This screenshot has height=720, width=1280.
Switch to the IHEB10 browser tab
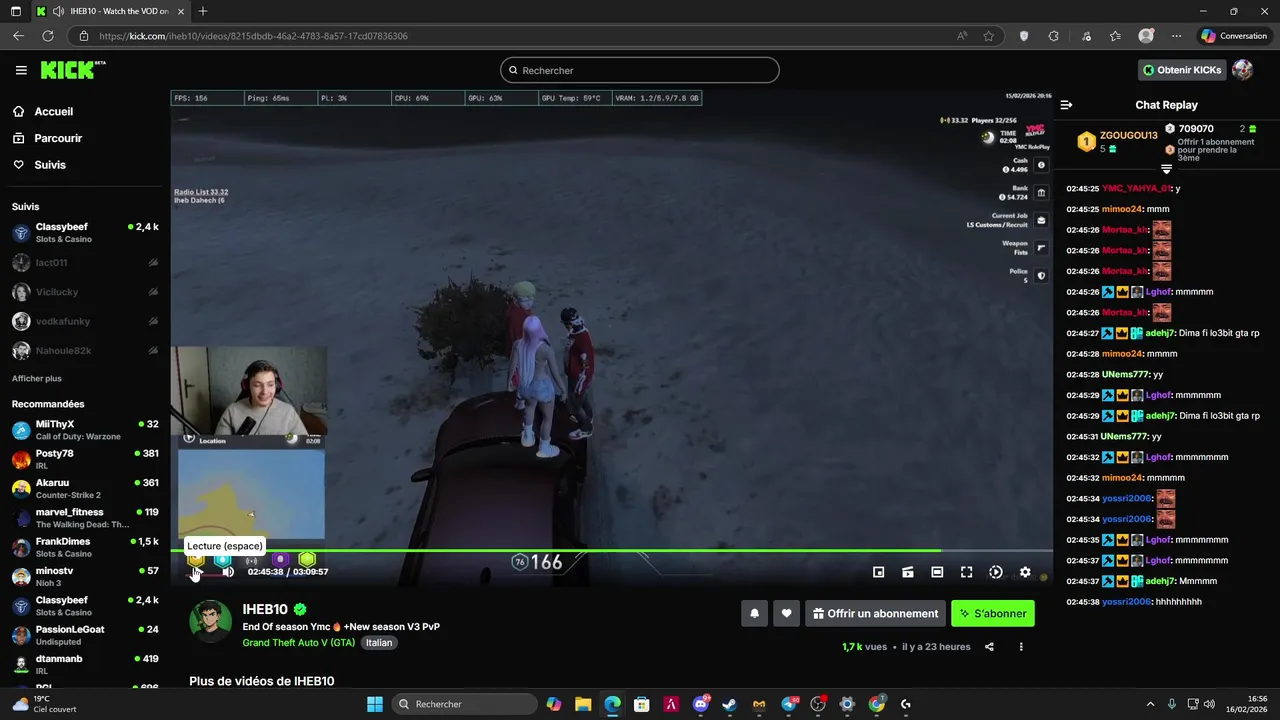[x=108, y=11]
